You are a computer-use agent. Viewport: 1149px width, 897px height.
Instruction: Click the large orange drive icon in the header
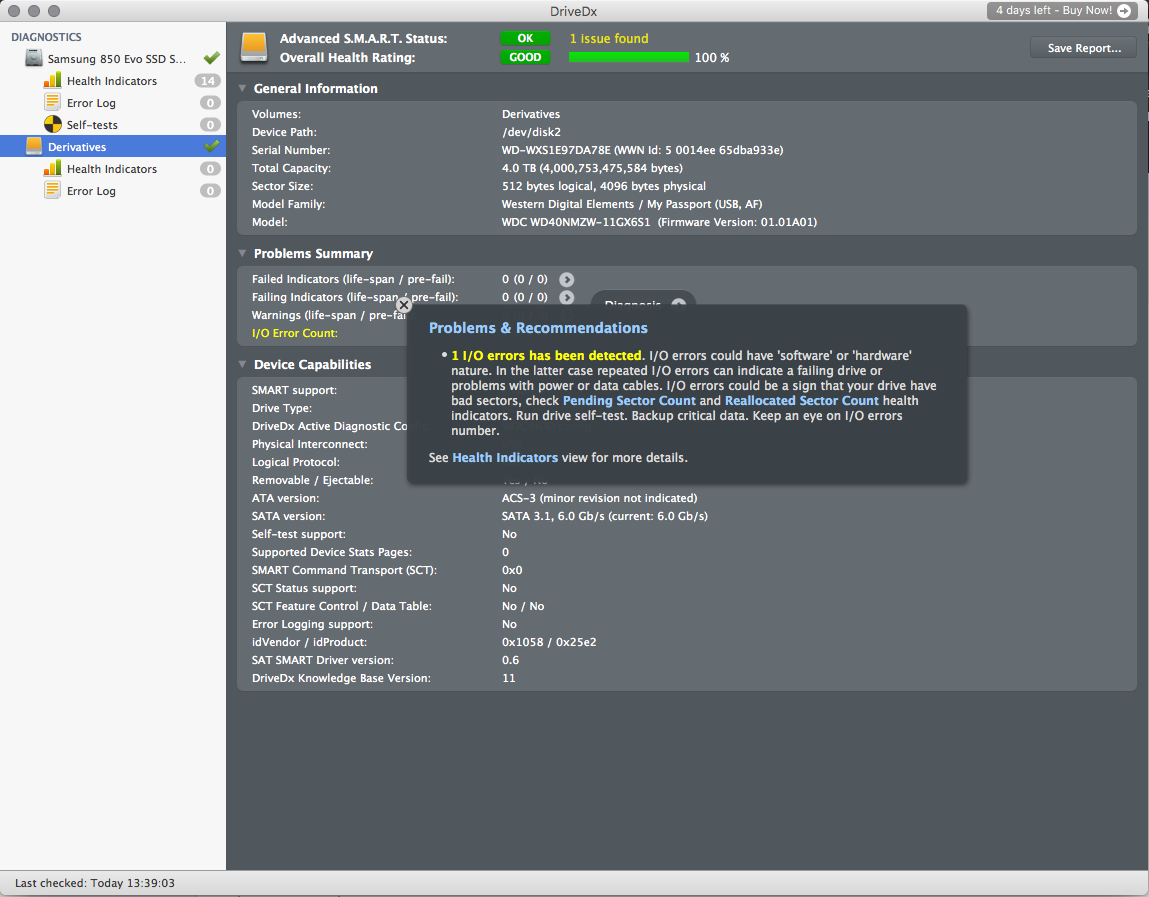click(254, 48)
